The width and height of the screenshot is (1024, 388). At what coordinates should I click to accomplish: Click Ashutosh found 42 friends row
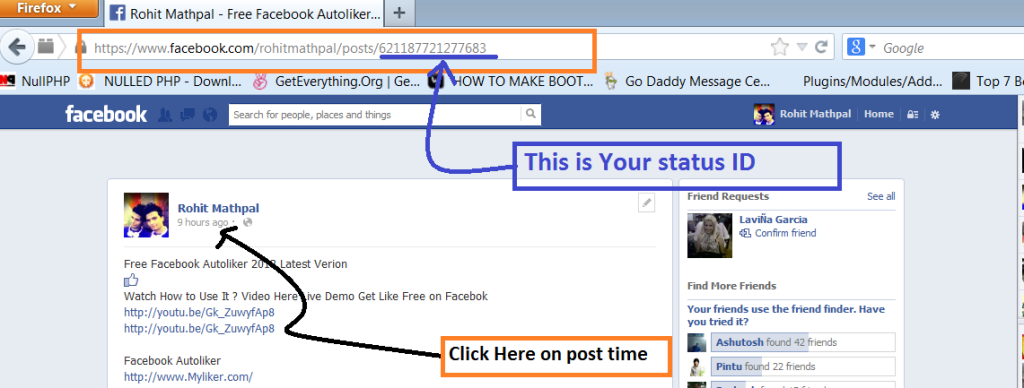click(803, 342)
